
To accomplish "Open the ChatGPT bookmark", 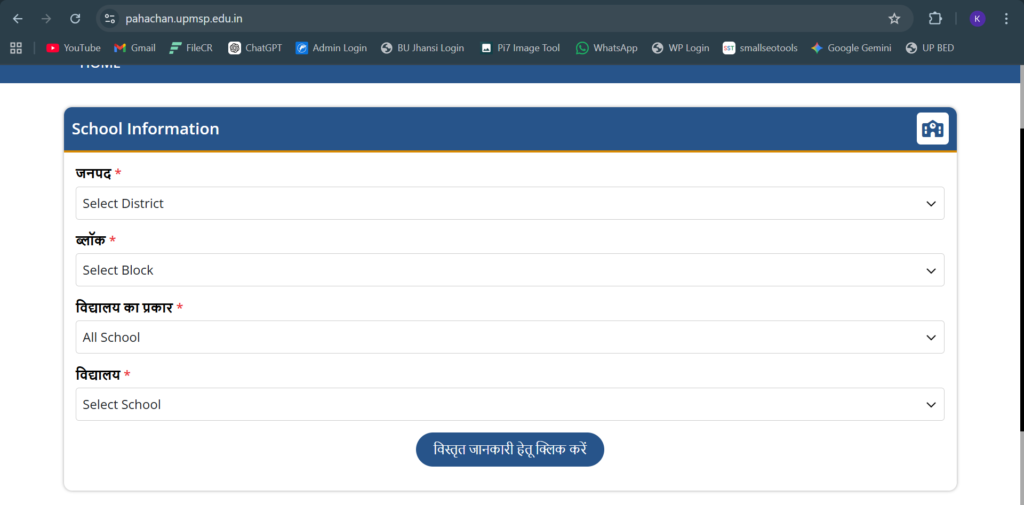I will tap(255, 48).
